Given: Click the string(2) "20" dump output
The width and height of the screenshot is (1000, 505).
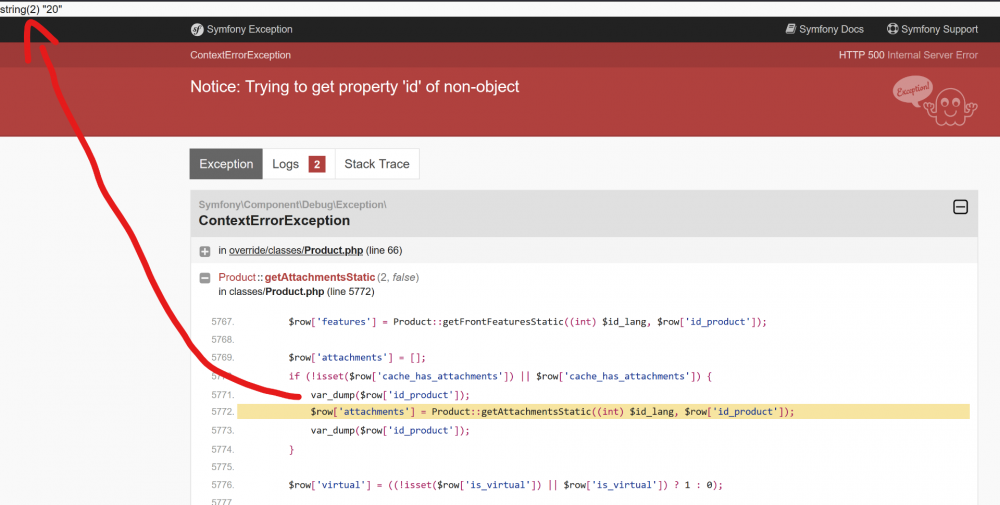Looking at the screenshot, I should click(31, 9).
